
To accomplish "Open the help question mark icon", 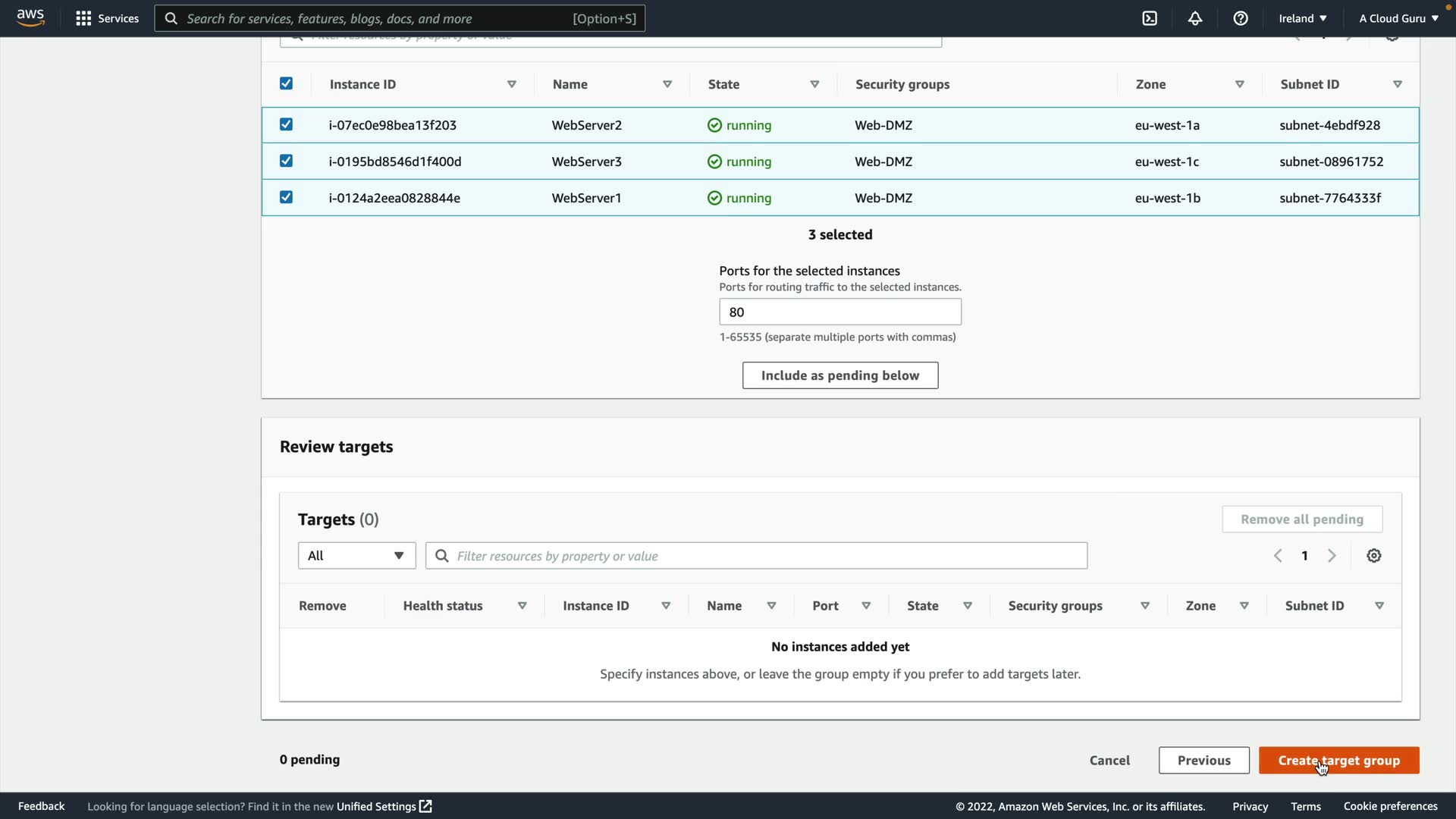I will coord(1241,18).
